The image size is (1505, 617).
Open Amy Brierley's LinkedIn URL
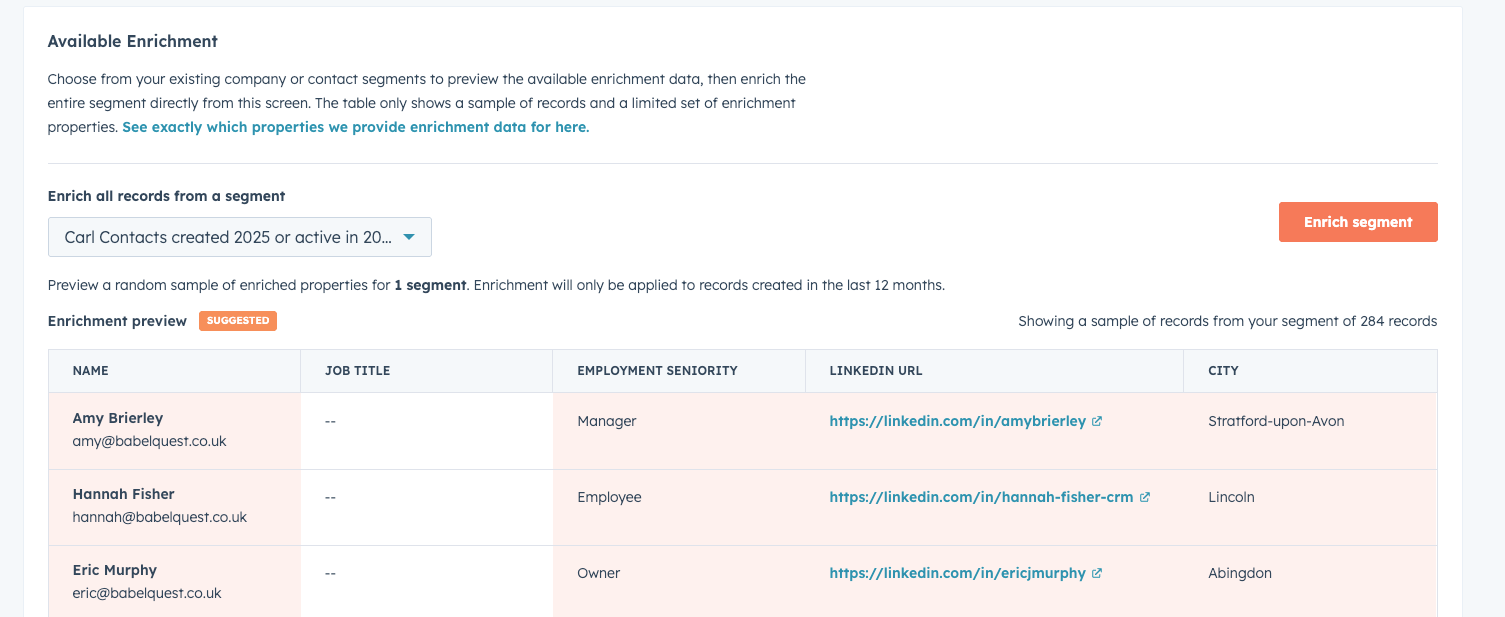point(957,421)
